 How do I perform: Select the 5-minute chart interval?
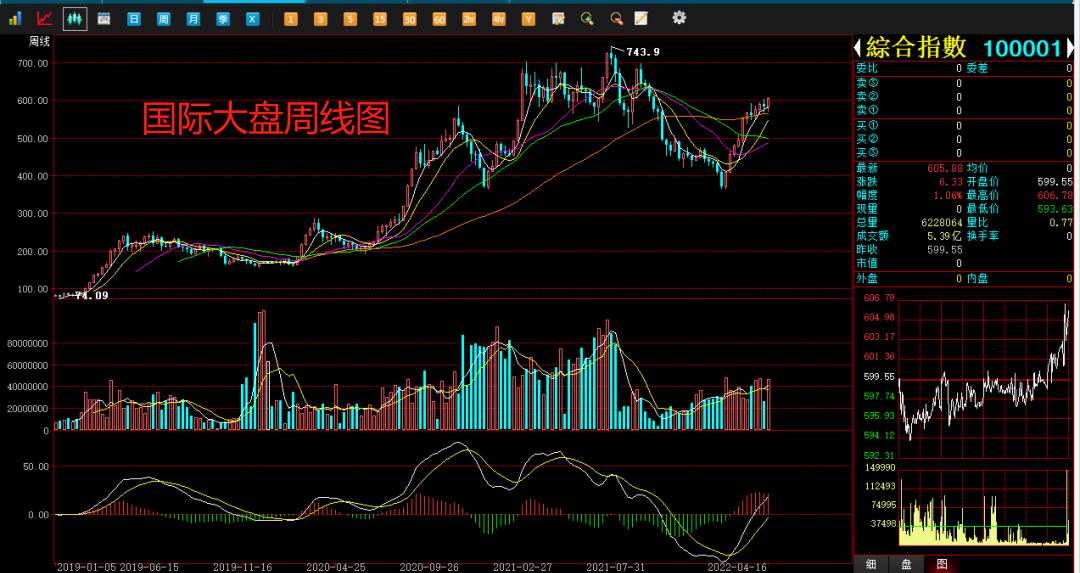351,19
